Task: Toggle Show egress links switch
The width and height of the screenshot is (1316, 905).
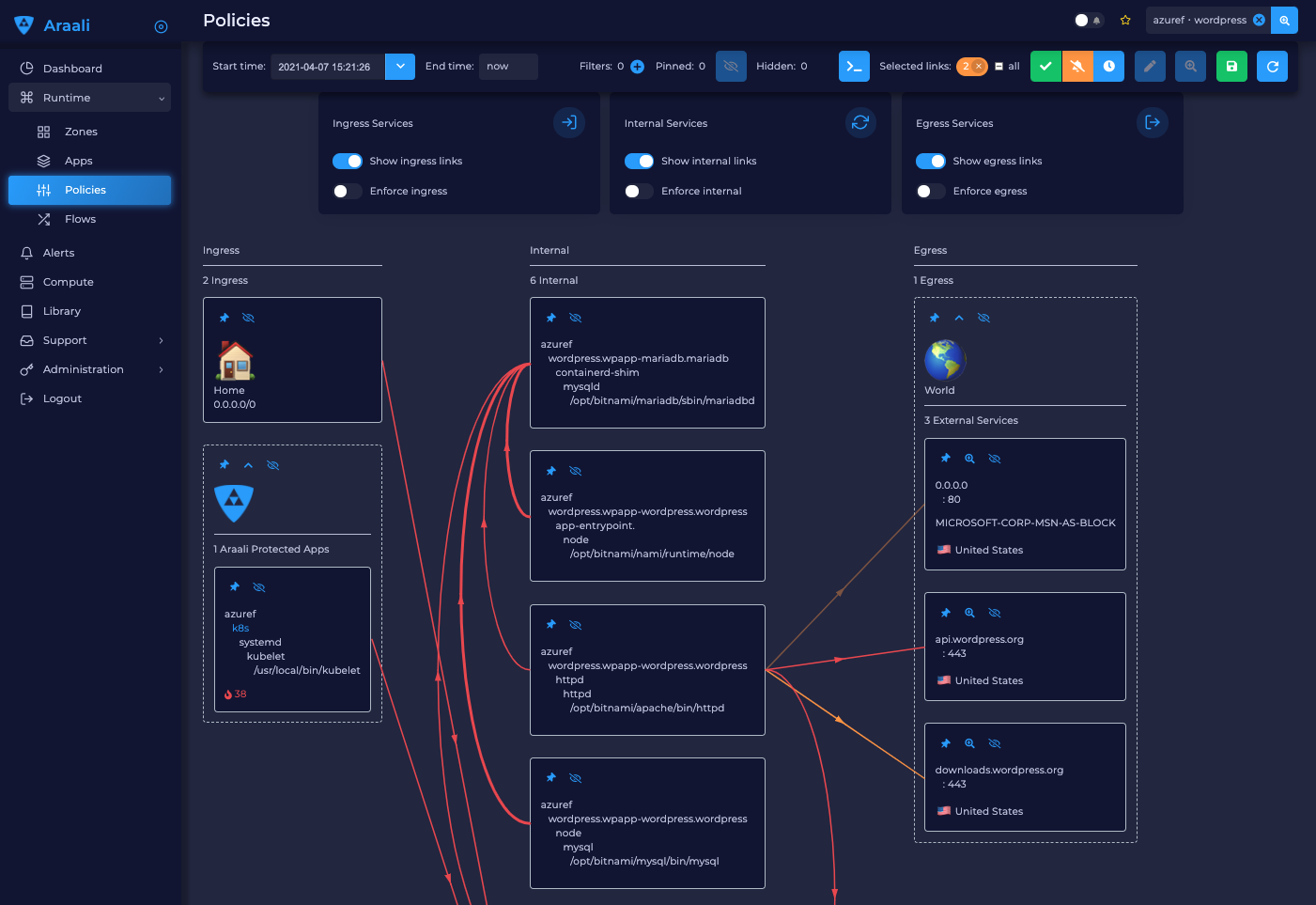Action: tap(931, 161)
